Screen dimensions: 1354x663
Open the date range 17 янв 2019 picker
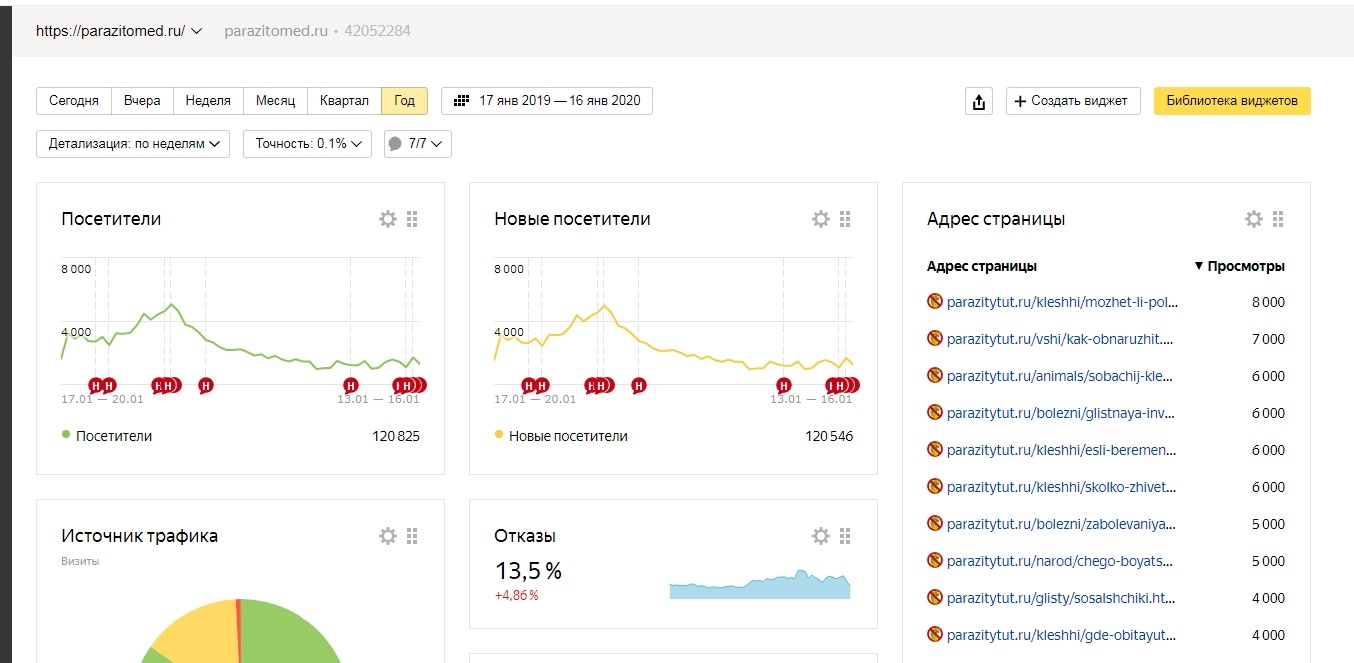(547, 101)
